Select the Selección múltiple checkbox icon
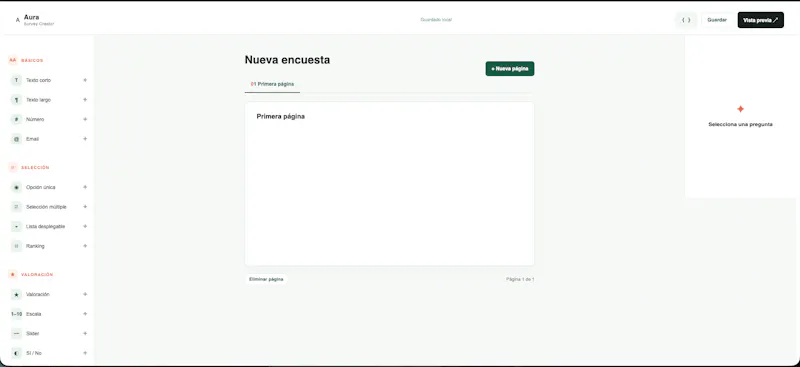This screenshot has height=367, width=800. (x=16, y=207)
